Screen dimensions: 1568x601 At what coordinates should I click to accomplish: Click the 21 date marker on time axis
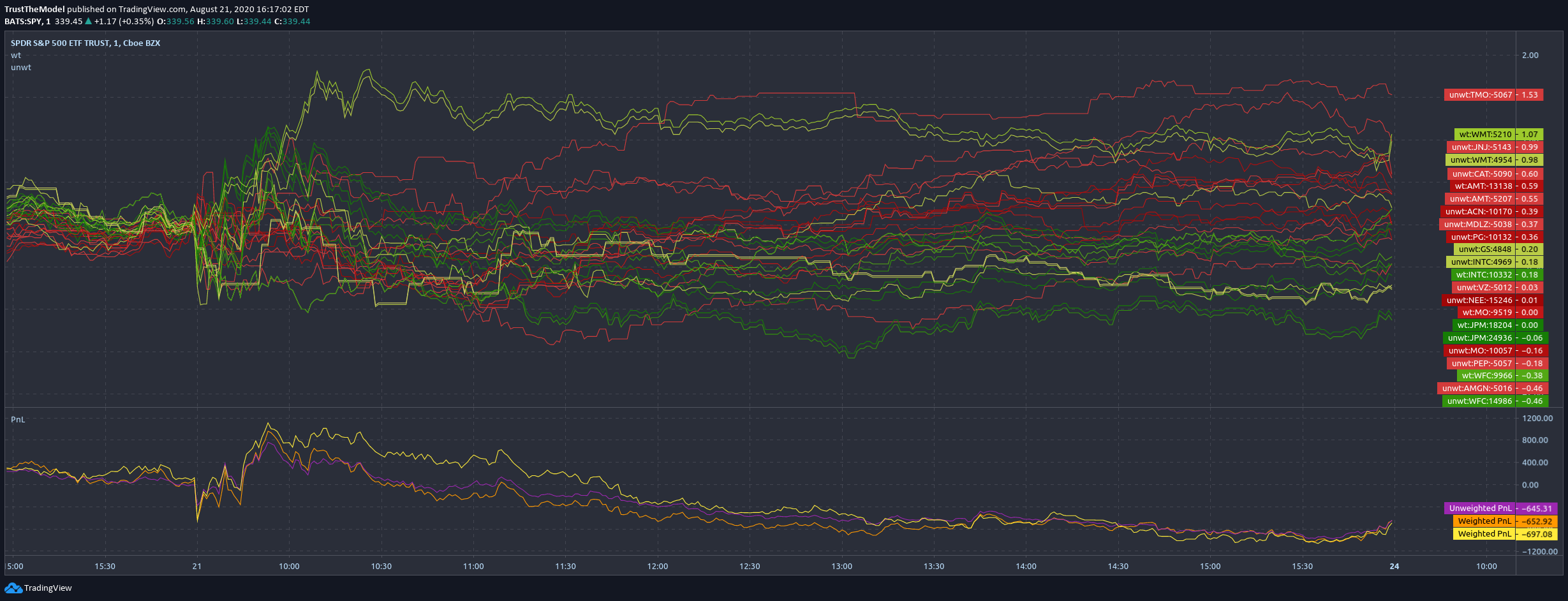click(197, 567)
